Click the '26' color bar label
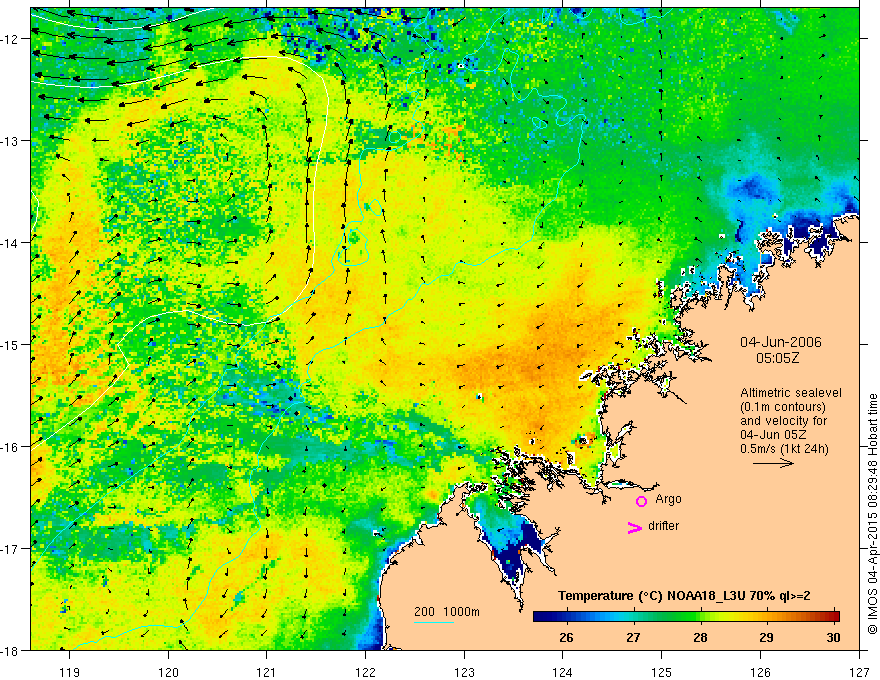 click(566, 637)
